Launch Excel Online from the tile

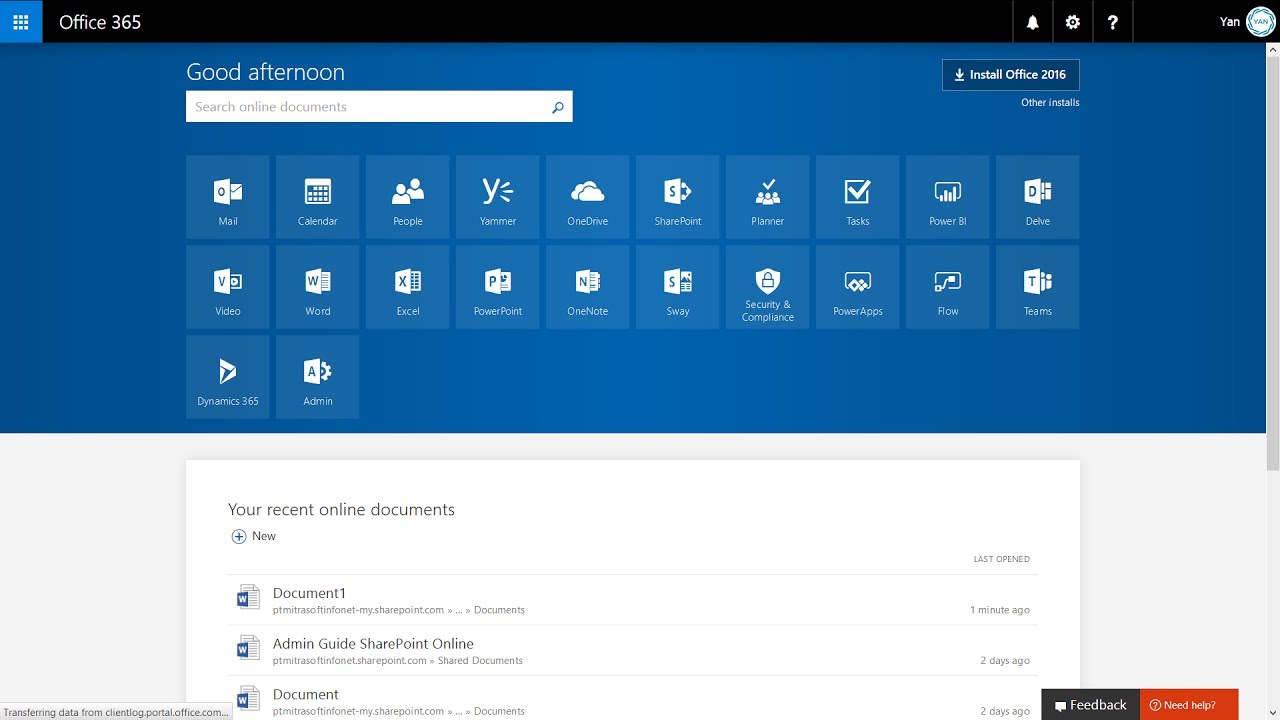click(x=408, y=287)
